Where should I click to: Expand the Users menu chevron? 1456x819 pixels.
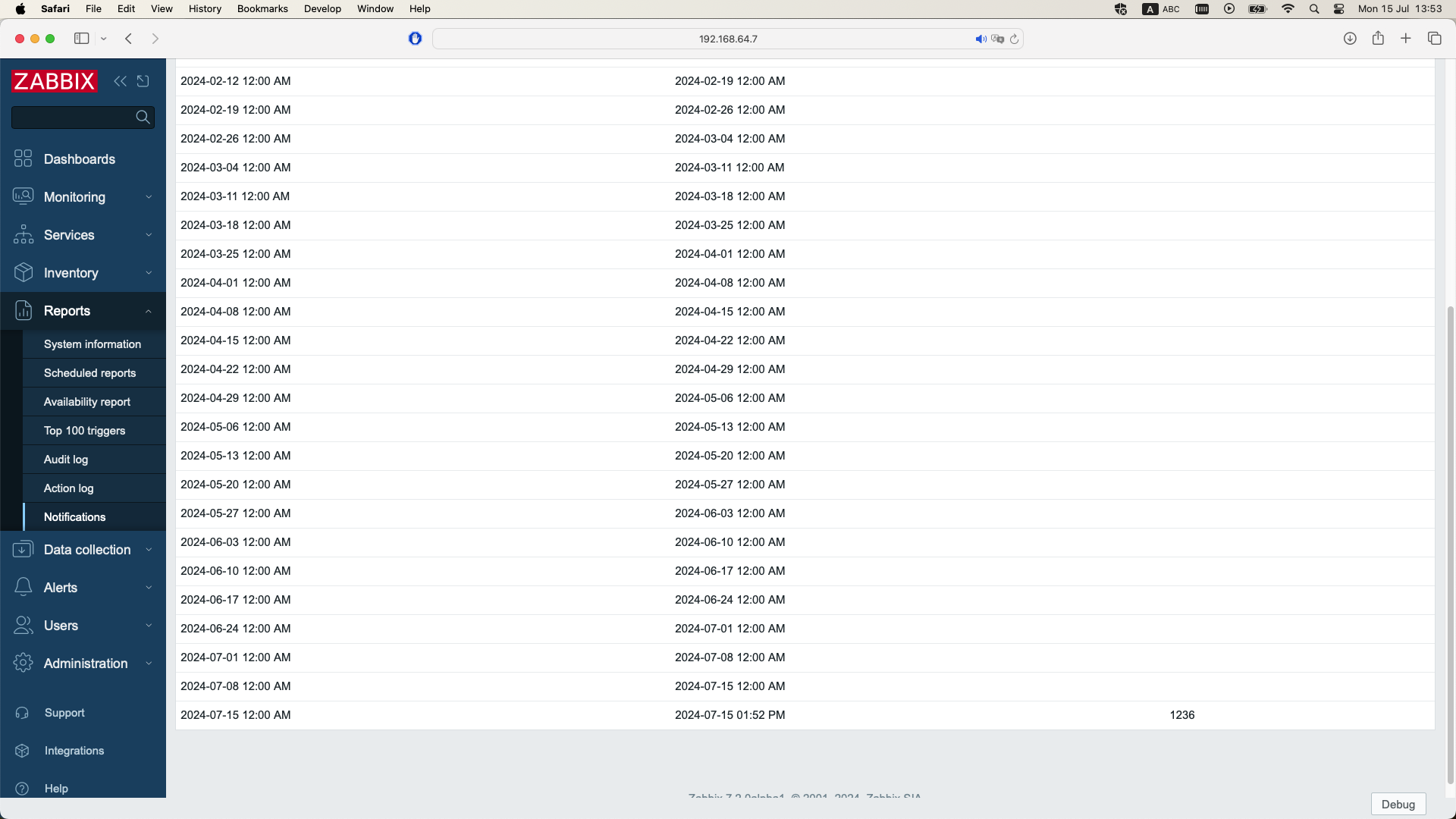coord(149,626)
